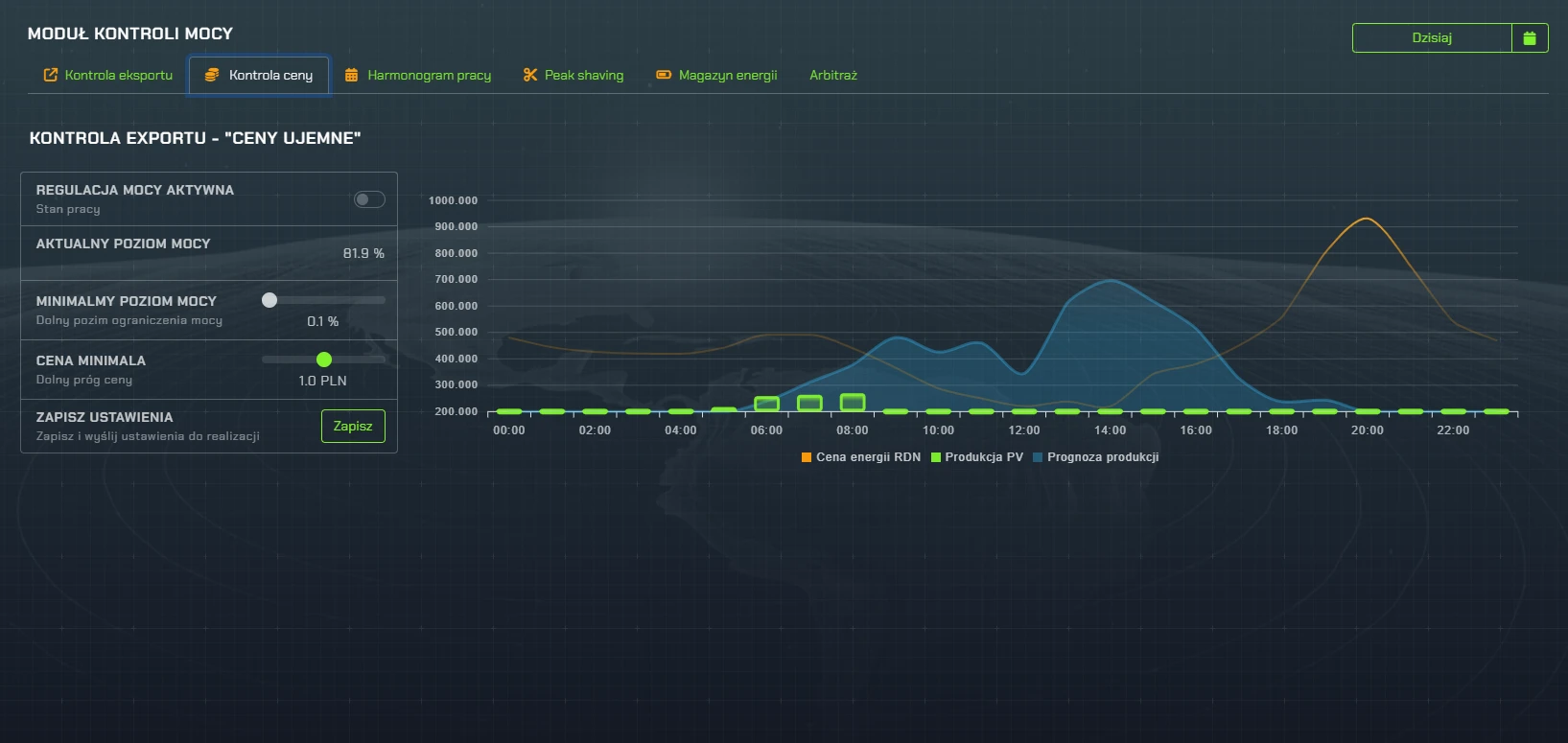Click the calendar icon beside Harmonogram pracy
This screenshot has height=743, width=1568.
tap(352, 75)
